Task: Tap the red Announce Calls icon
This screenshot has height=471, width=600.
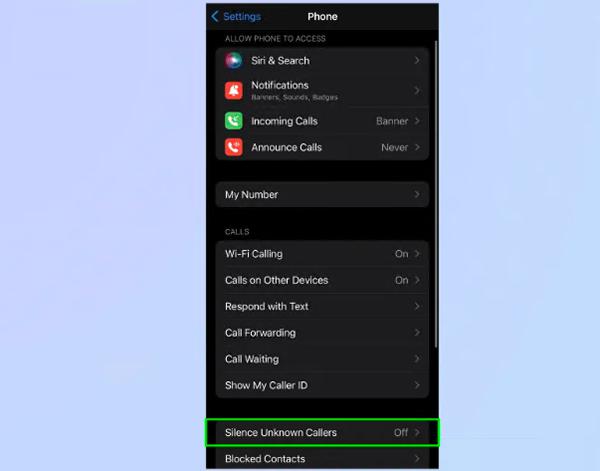Action: pyautogui.click(x=234, y=147)
